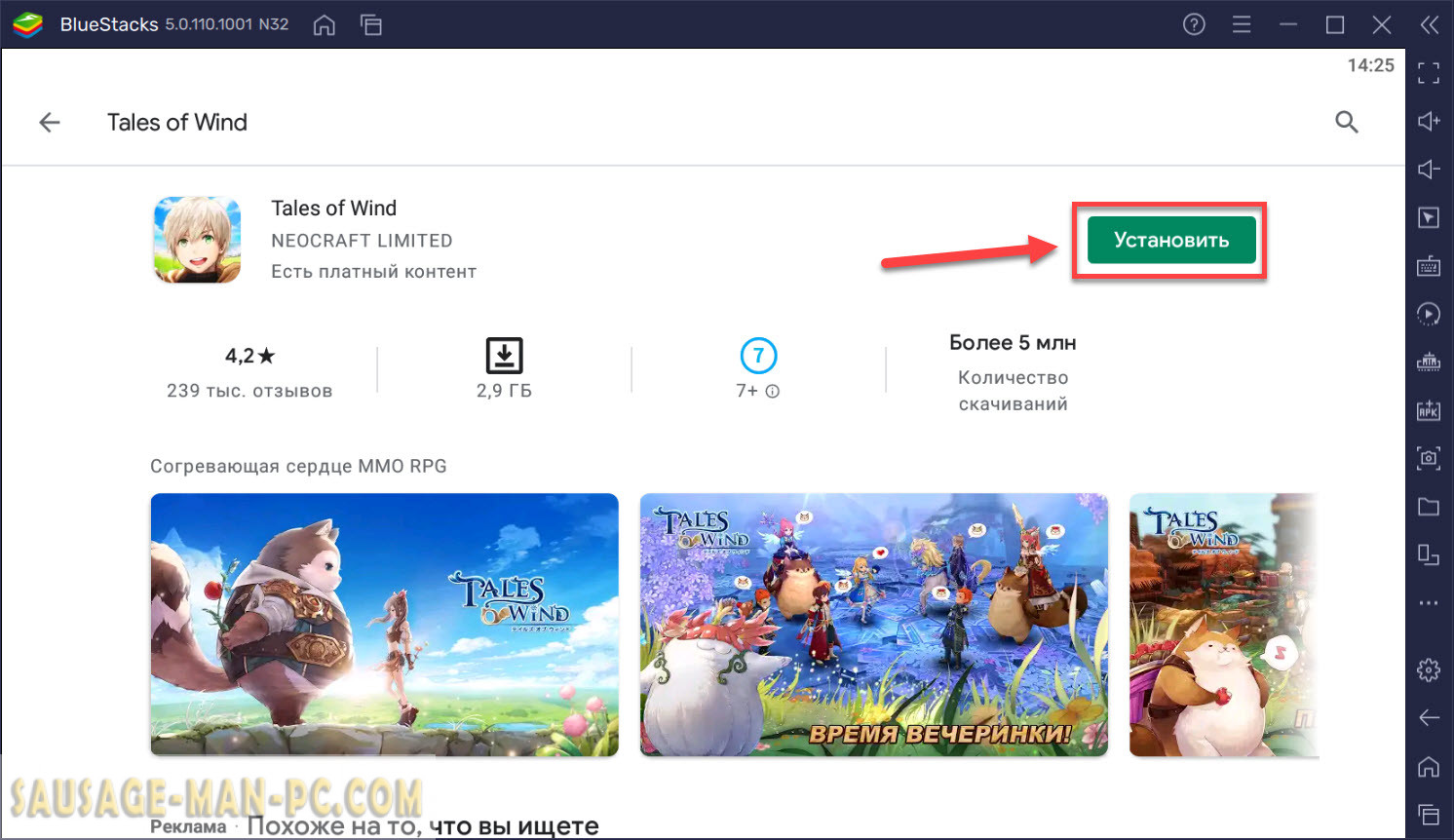Go back using the Play Store back arrow
1454x840 pixels.
point(50,122)
